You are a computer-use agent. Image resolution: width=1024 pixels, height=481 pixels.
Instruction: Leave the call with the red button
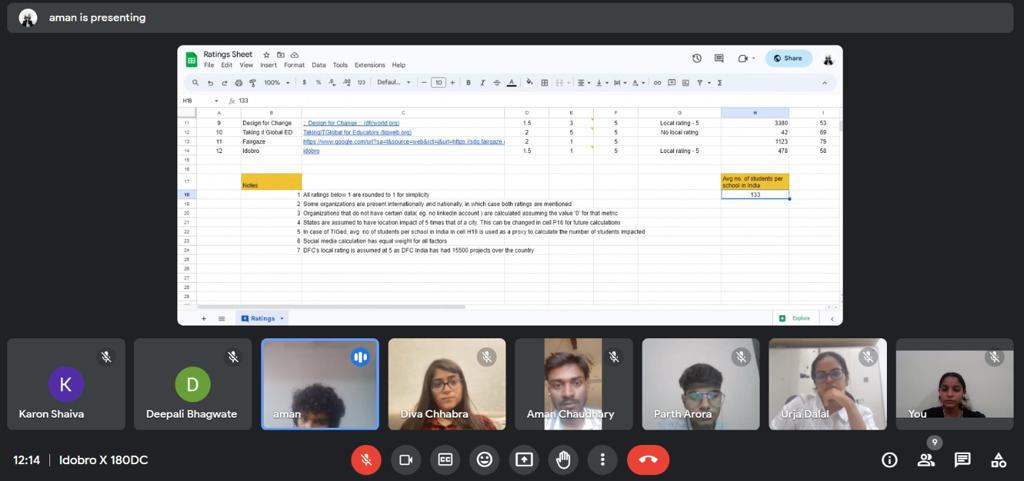point(648,460)
